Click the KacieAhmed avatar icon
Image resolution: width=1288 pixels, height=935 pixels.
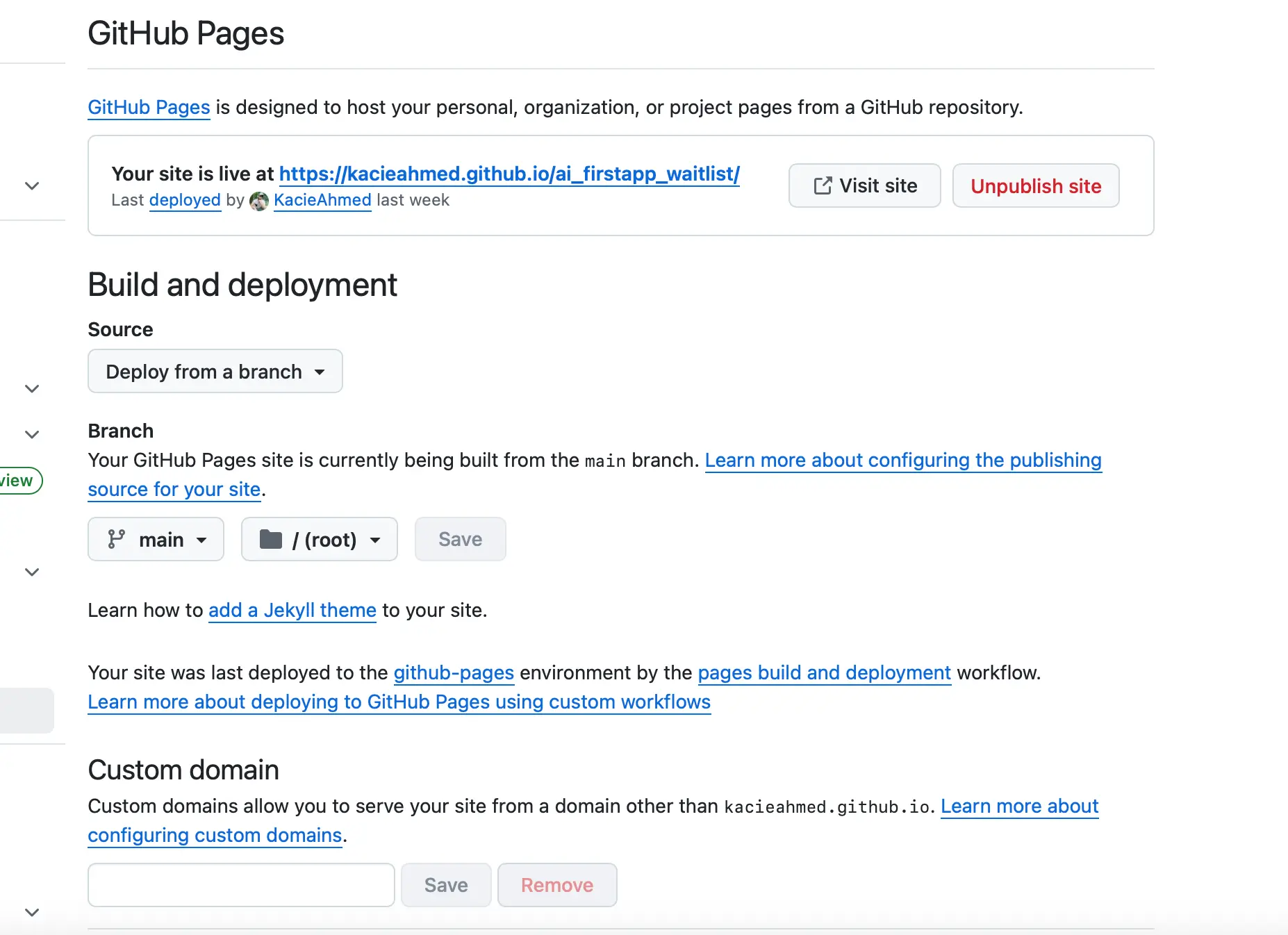coord(258,201)
